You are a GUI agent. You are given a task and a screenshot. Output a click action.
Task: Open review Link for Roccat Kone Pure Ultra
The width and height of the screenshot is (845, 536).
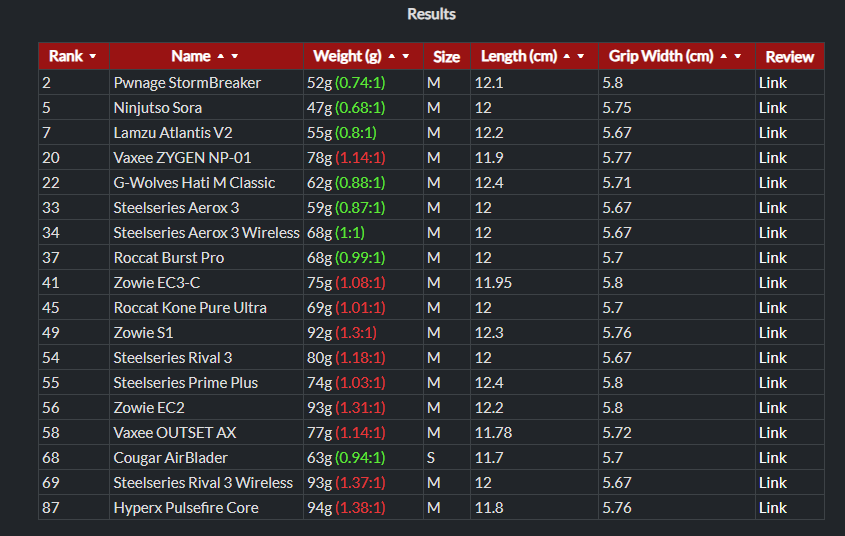click(773, 308)
